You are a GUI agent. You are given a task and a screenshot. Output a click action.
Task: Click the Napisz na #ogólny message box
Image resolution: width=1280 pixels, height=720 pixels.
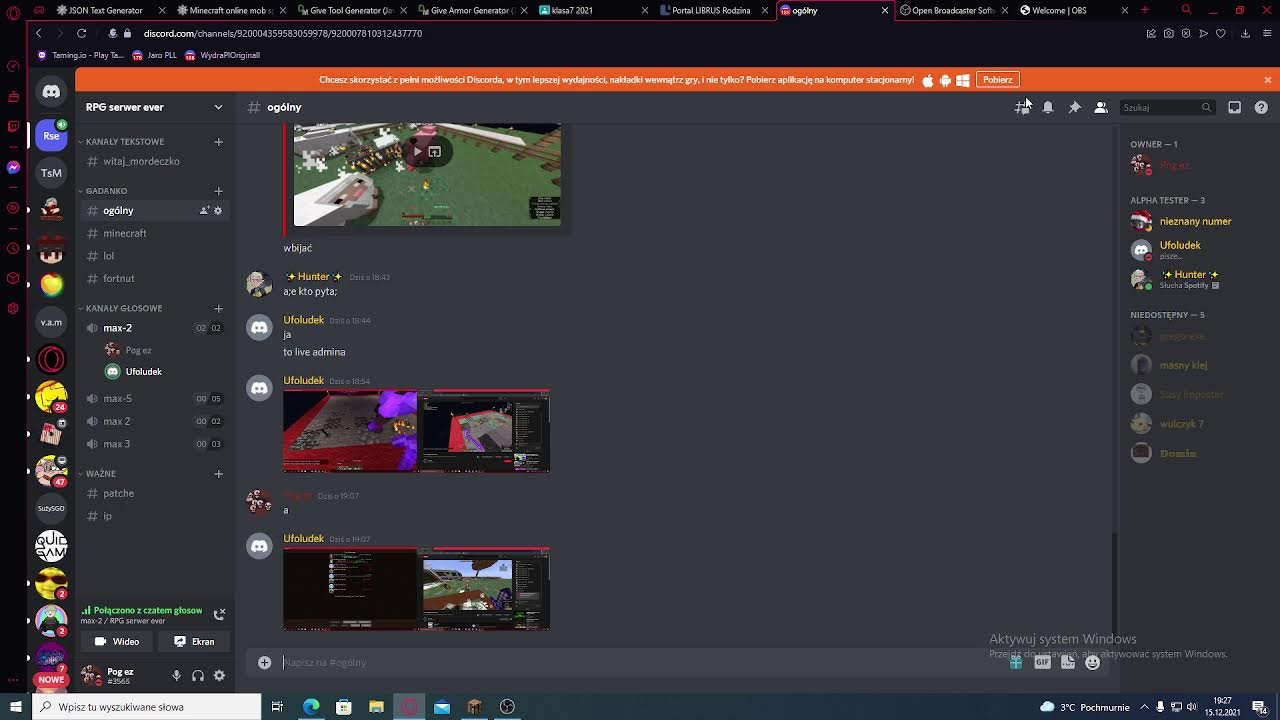click(x=640, y=662)
